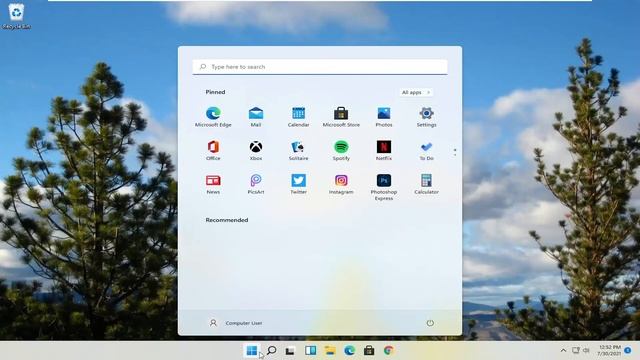
Task: Launch Instagram
Action: pos(341,184)
